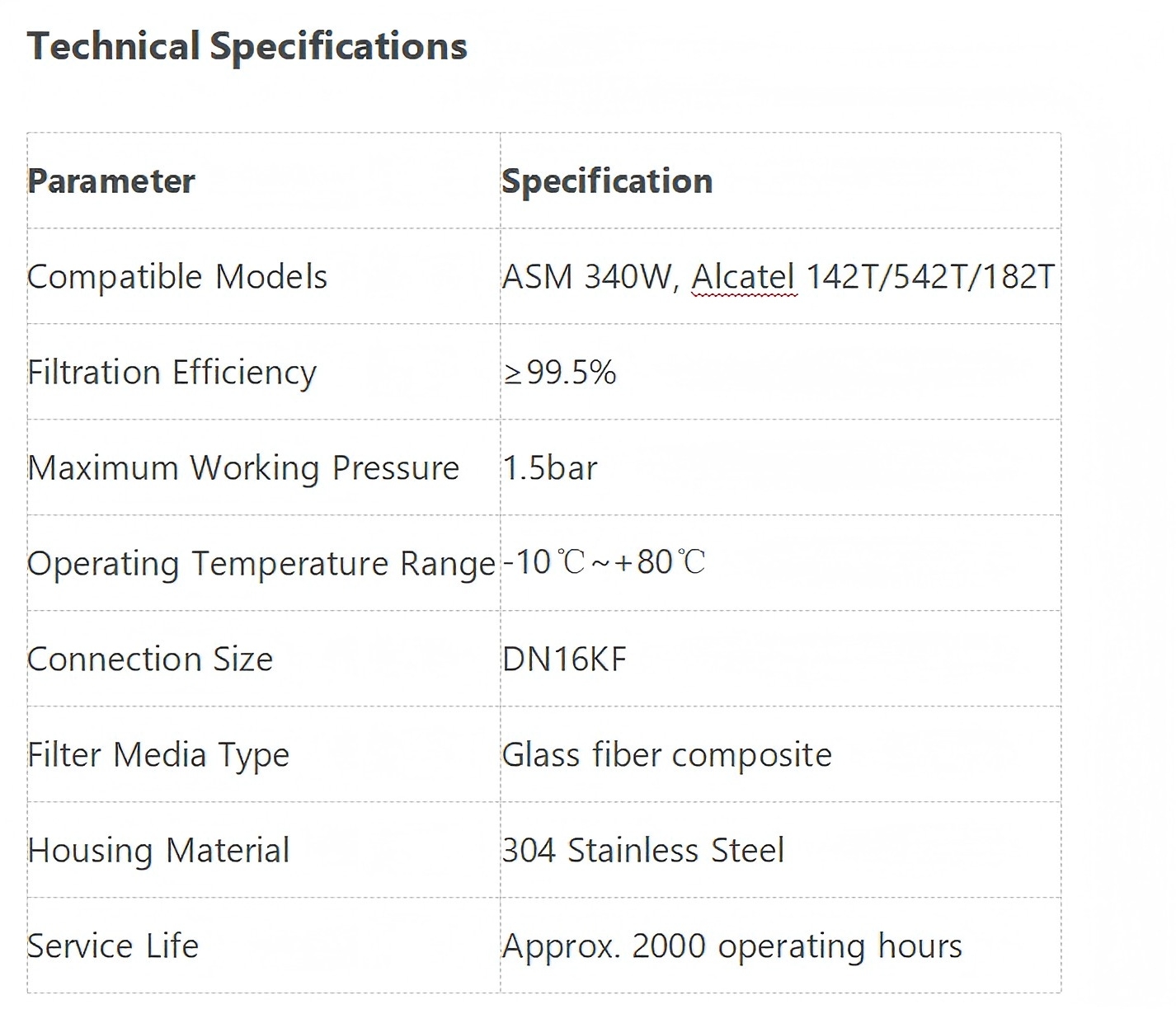Click the Parameter column header
1176x1009 pixels.
tap(111, 181)
